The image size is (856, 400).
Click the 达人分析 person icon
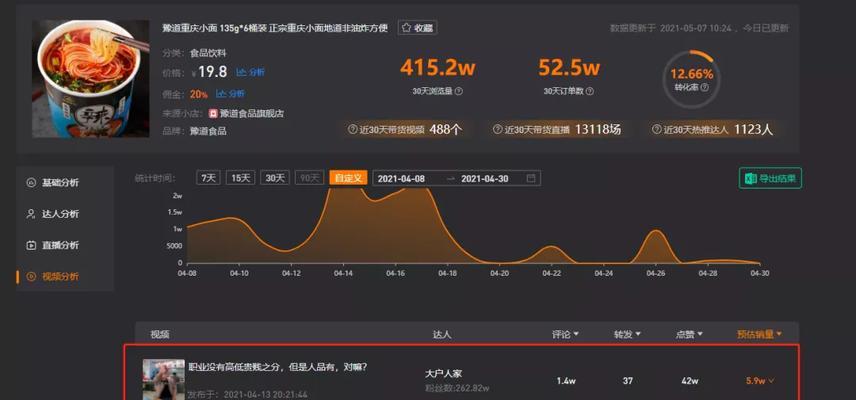coord(31,214)
